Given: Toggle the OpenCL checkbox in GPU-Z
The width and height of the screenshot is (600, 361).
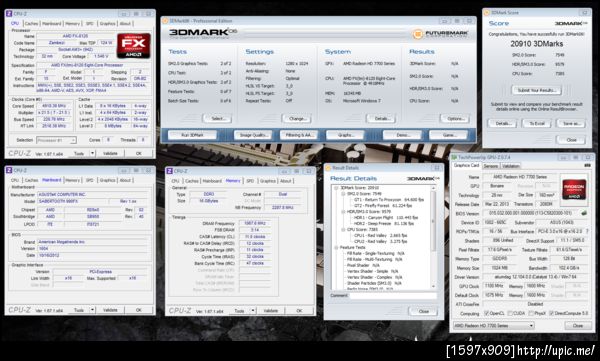Looking at the screenshot, I should (x=487, y=313).
